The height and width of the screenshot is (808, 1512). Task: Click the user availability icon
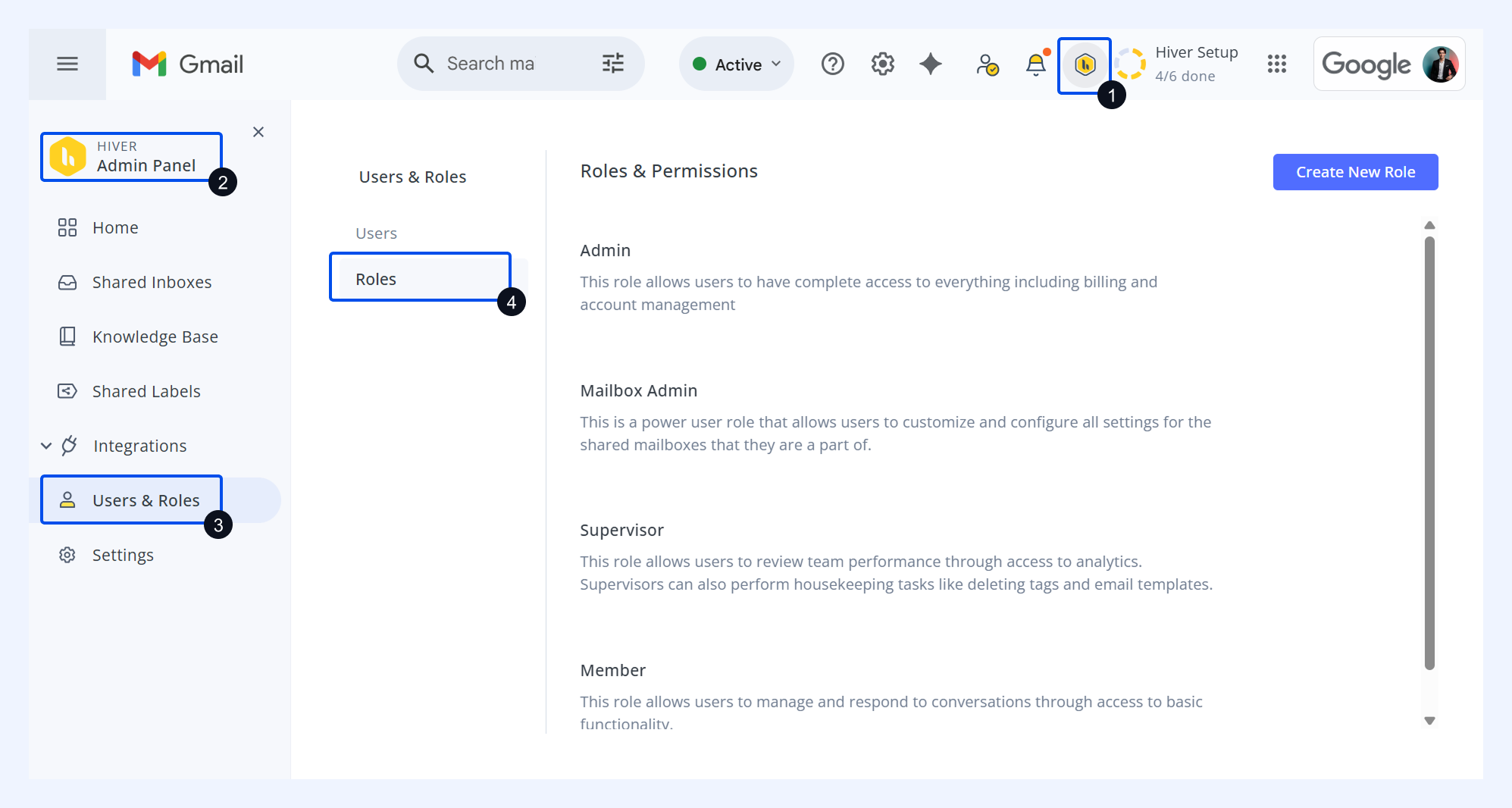point(988,64)
